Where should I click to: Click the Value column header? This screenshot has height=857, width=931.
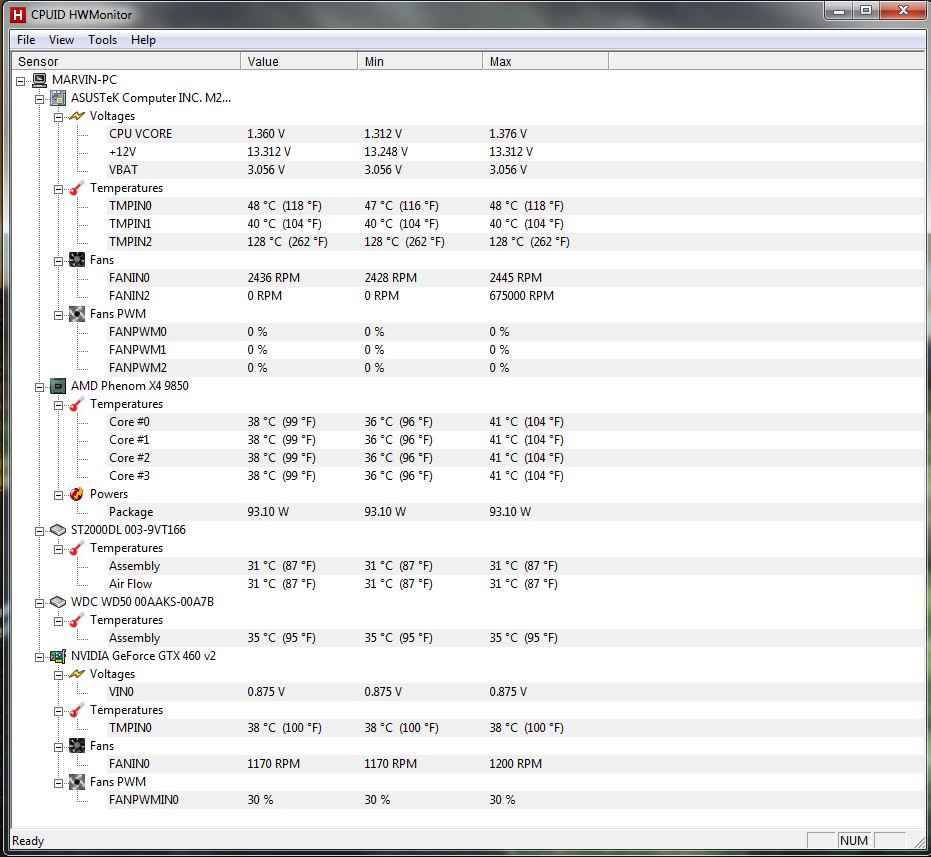click(299, 61)
